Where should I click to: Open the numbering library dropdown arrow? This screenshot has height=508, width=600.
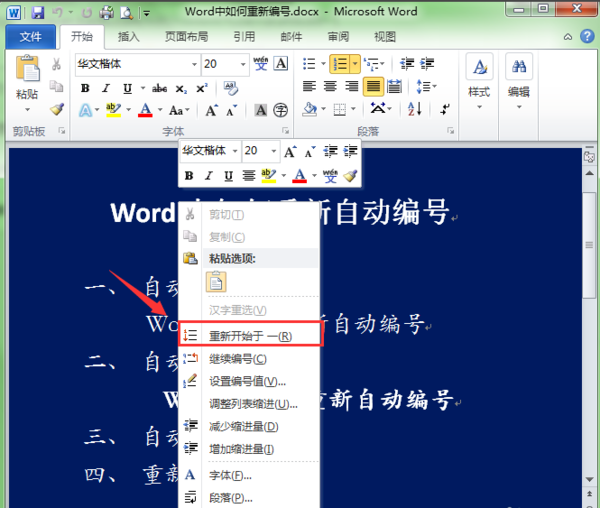click(x=355, y=64)
